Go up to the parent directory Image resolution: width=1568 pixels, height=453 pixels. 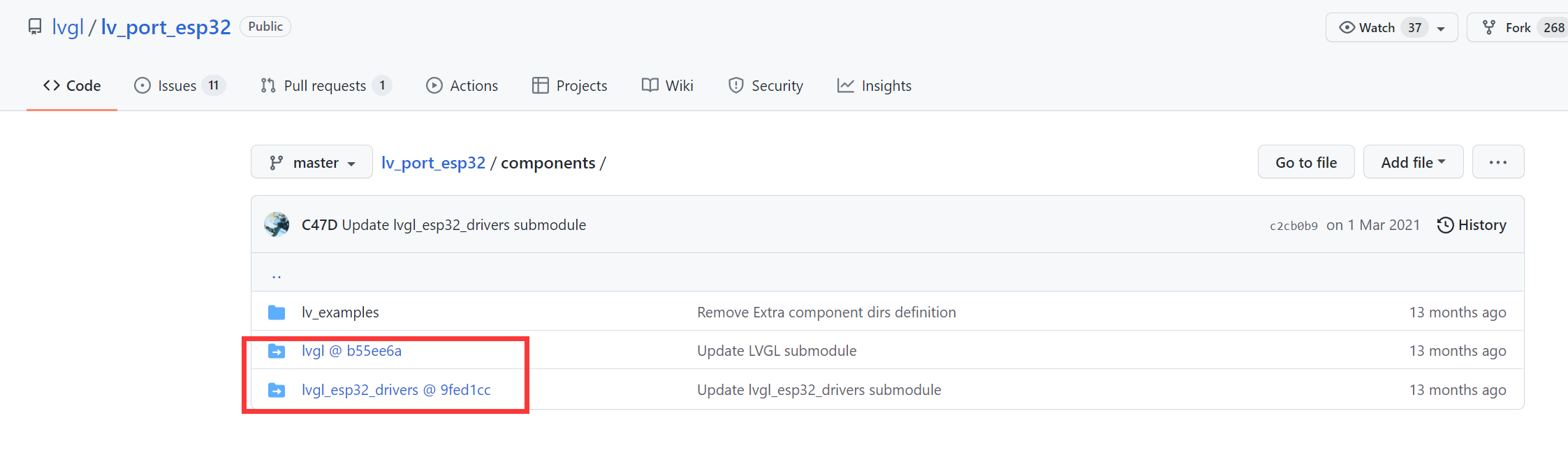click(x=277, y=275)
